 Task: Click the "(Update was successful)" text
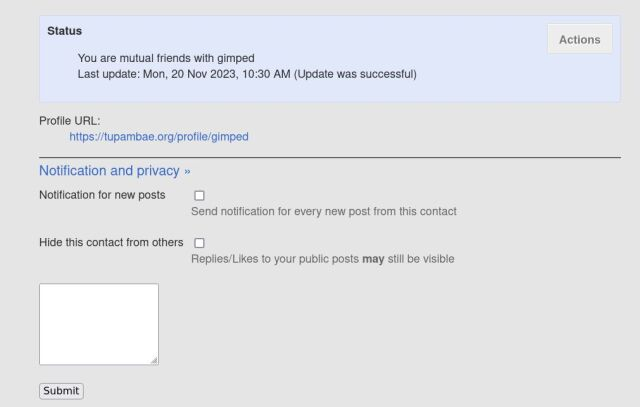(x=355, y=74)
